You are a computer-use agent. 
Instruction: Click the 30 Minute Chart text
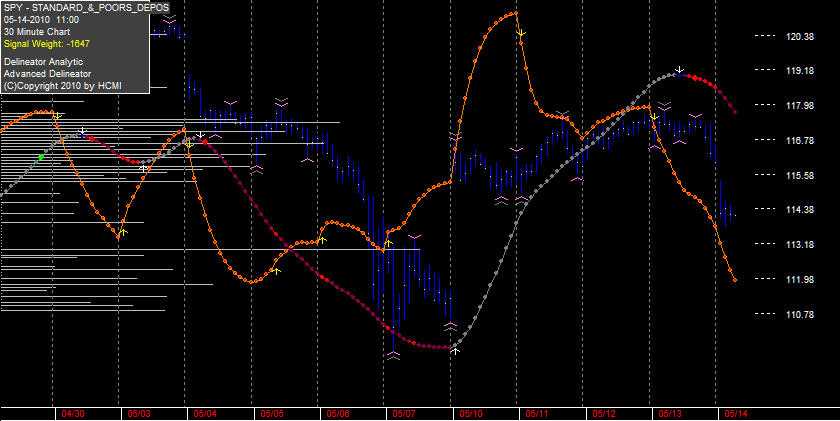coord(37,32)
